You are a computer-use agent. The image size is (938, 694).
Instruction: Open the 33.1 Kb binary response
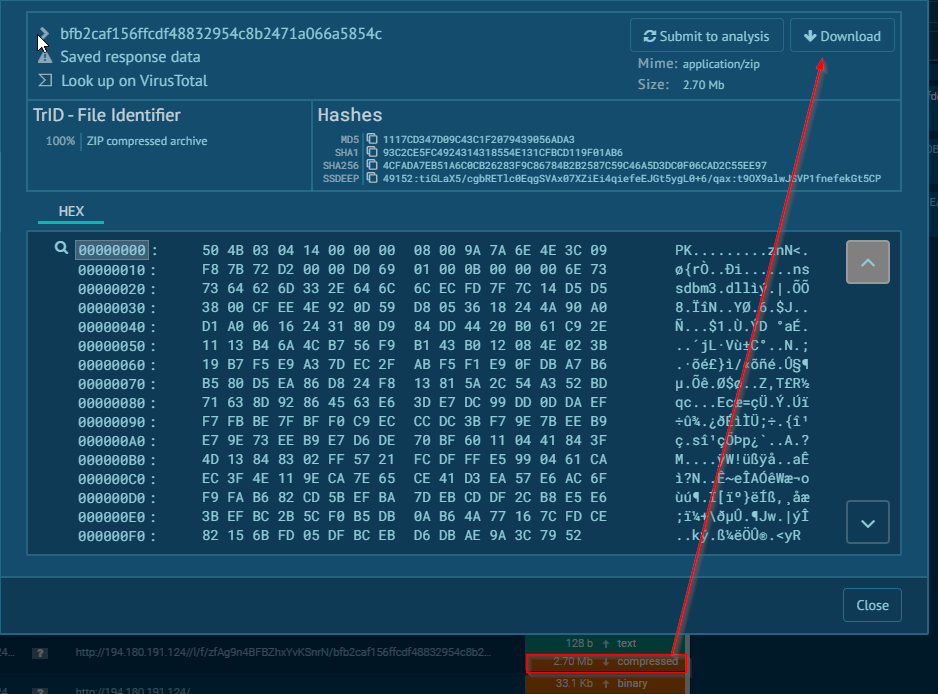[x=606, y=683]
